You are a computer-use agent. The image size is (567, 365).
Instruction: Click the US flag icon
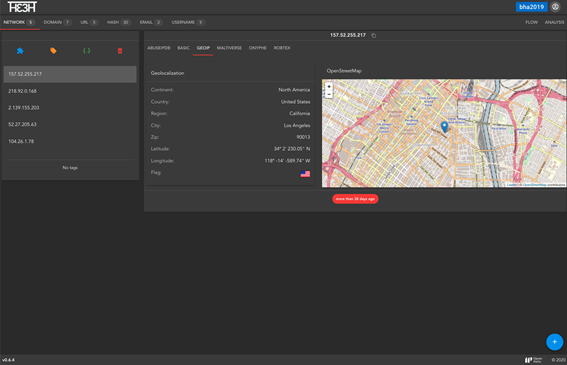[305, 174]
